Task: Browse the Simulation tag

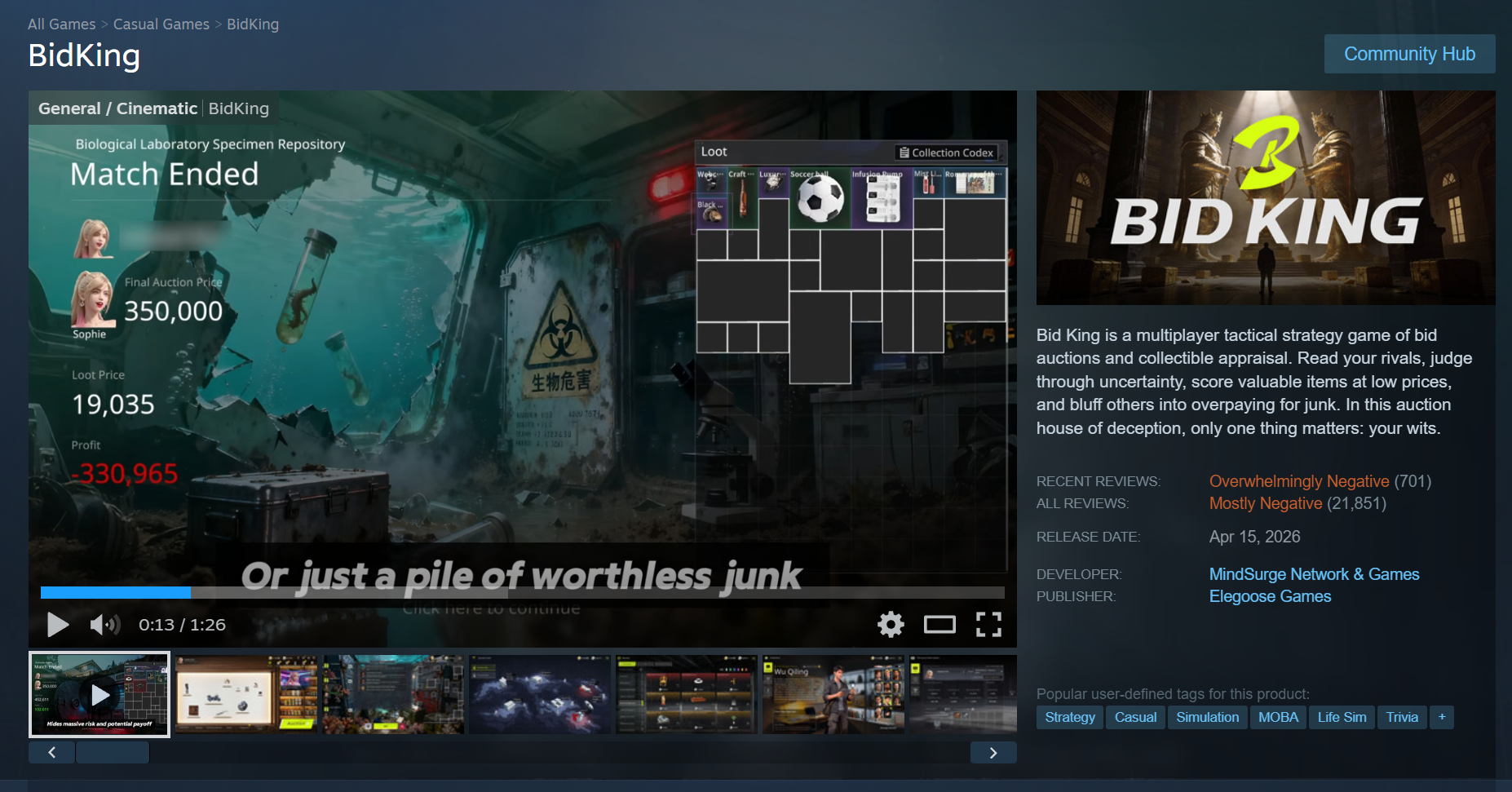Action: point(1208,717)
